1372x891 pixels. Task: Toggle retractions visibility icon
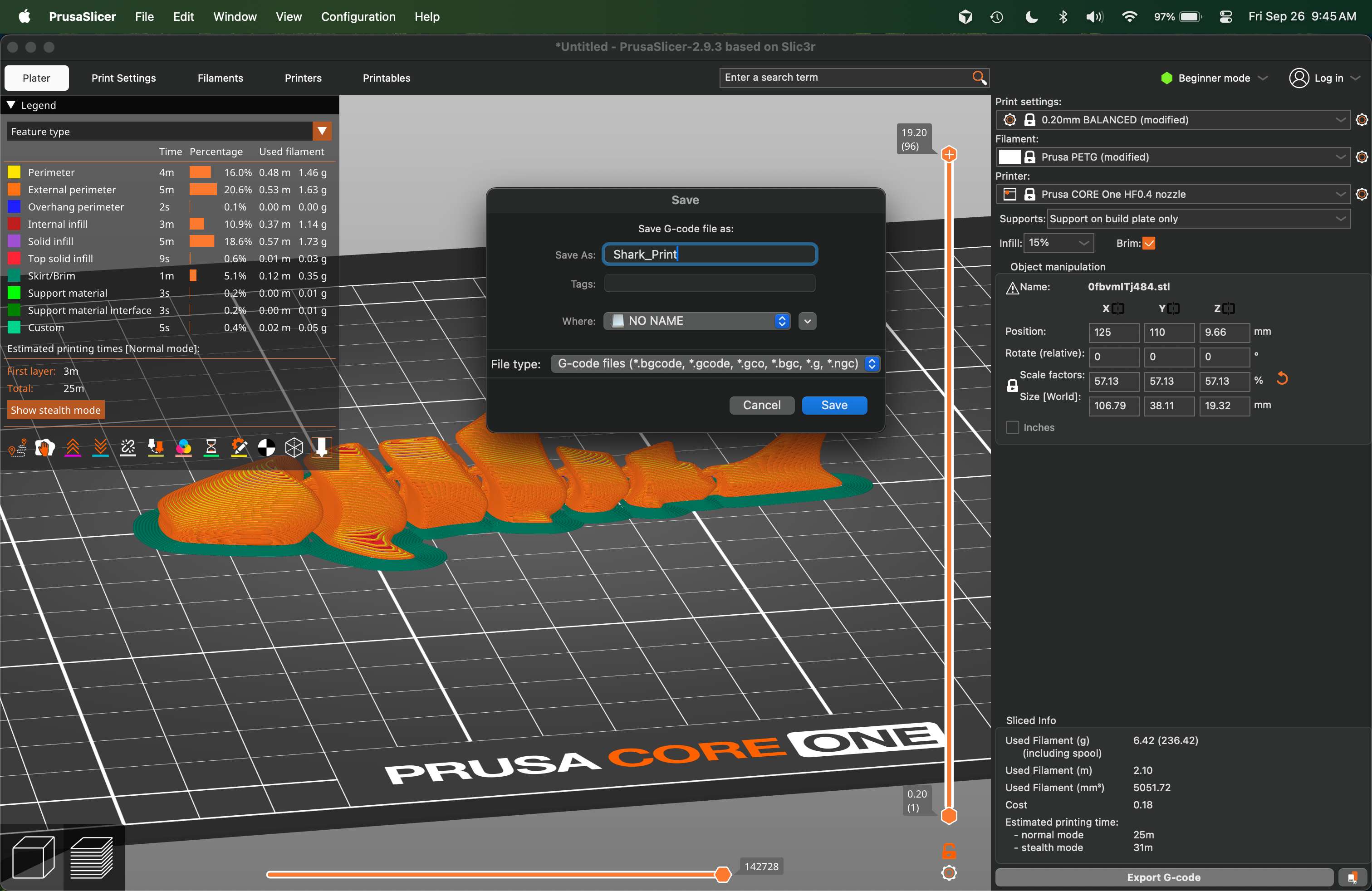pos(73,448)
